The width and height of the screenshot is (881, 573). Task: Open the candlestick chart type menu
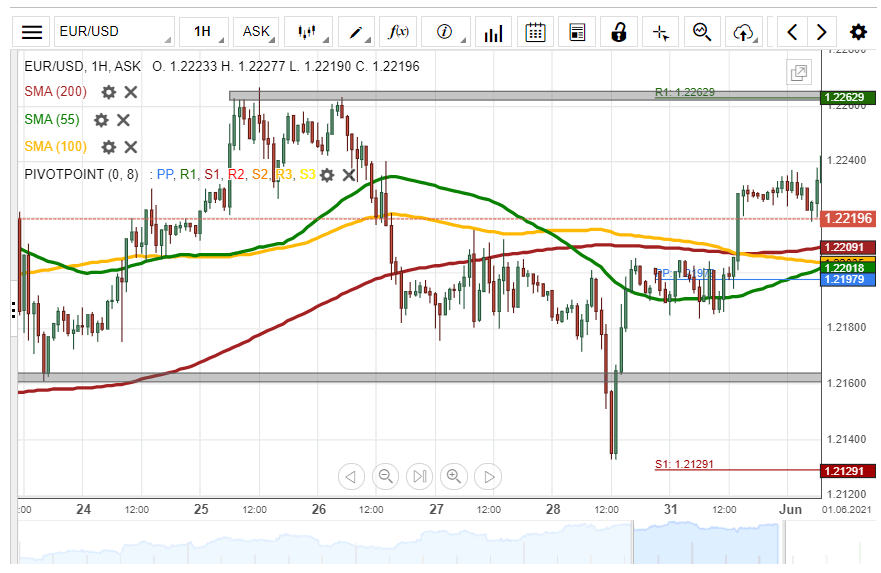[308, 32]
